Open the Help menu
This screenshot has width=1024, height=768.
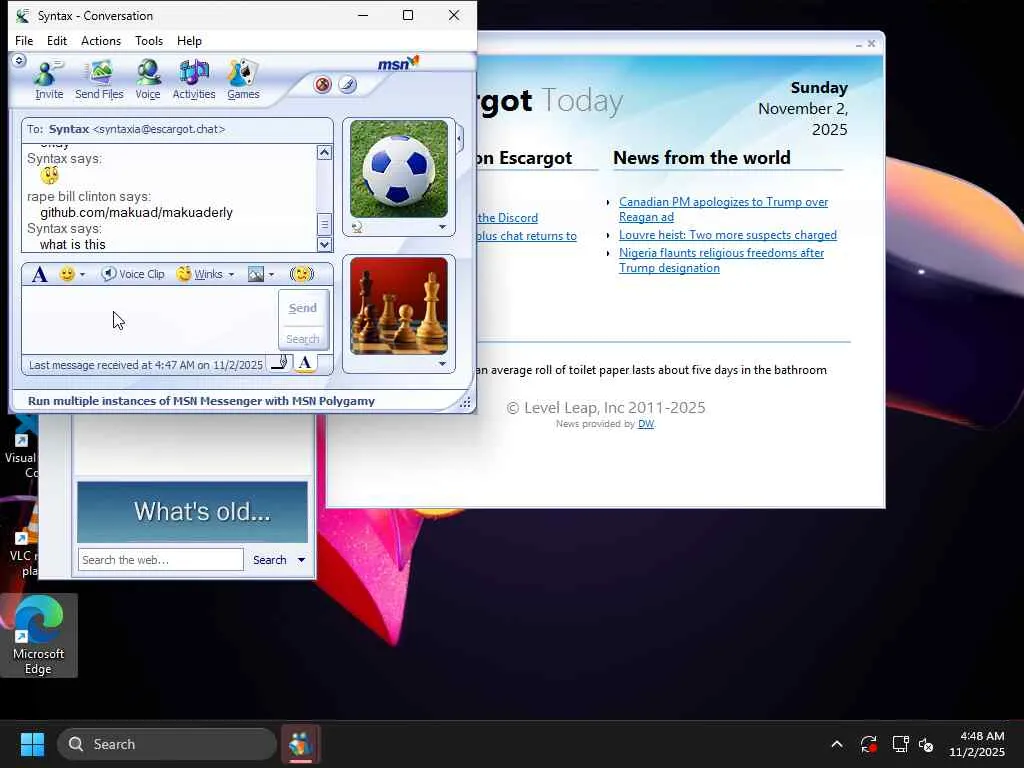pyautogui.click(x=189, y=40)
